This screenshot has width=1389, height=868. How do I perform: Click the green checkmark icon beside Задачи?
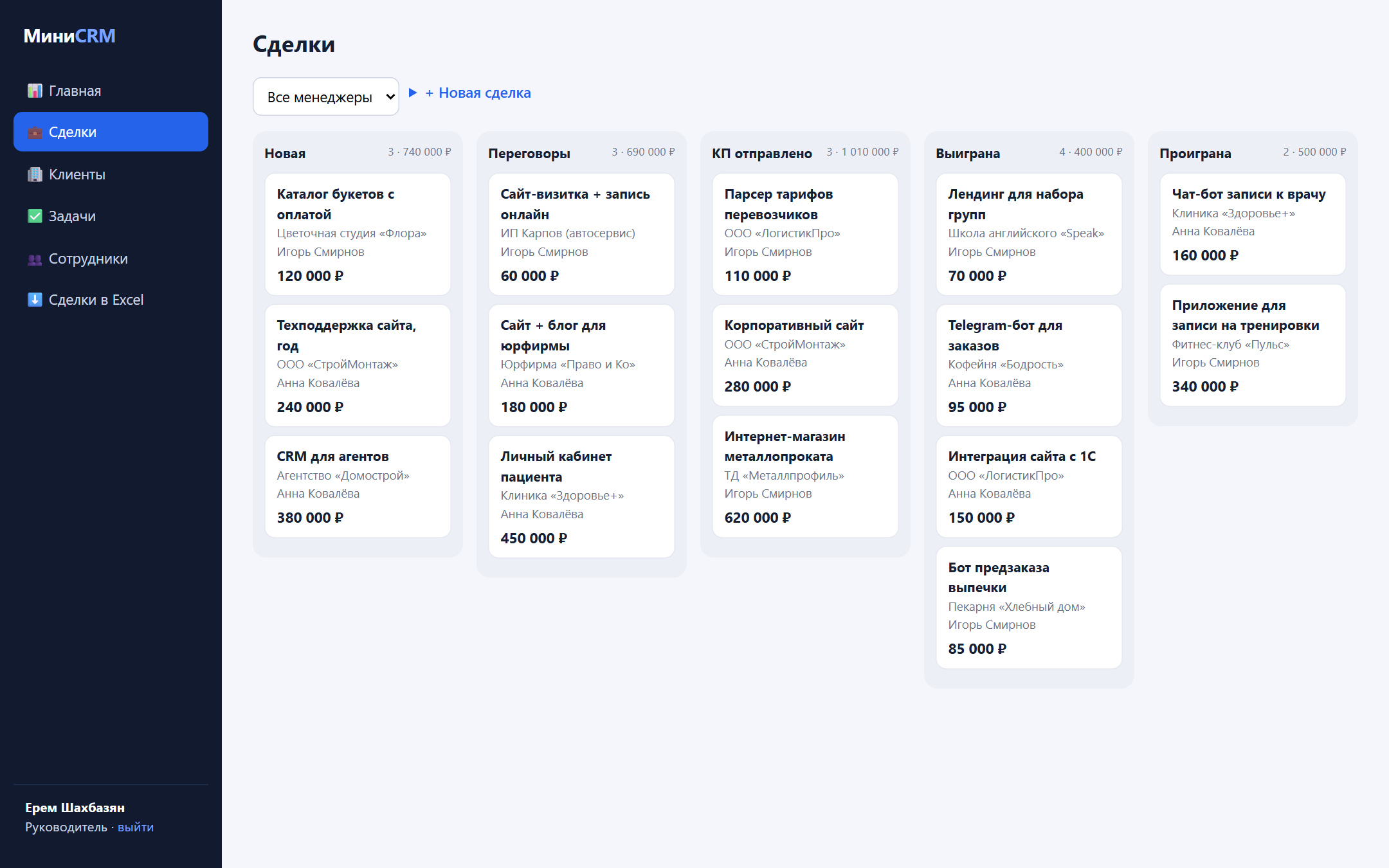(x=35, y=216)
